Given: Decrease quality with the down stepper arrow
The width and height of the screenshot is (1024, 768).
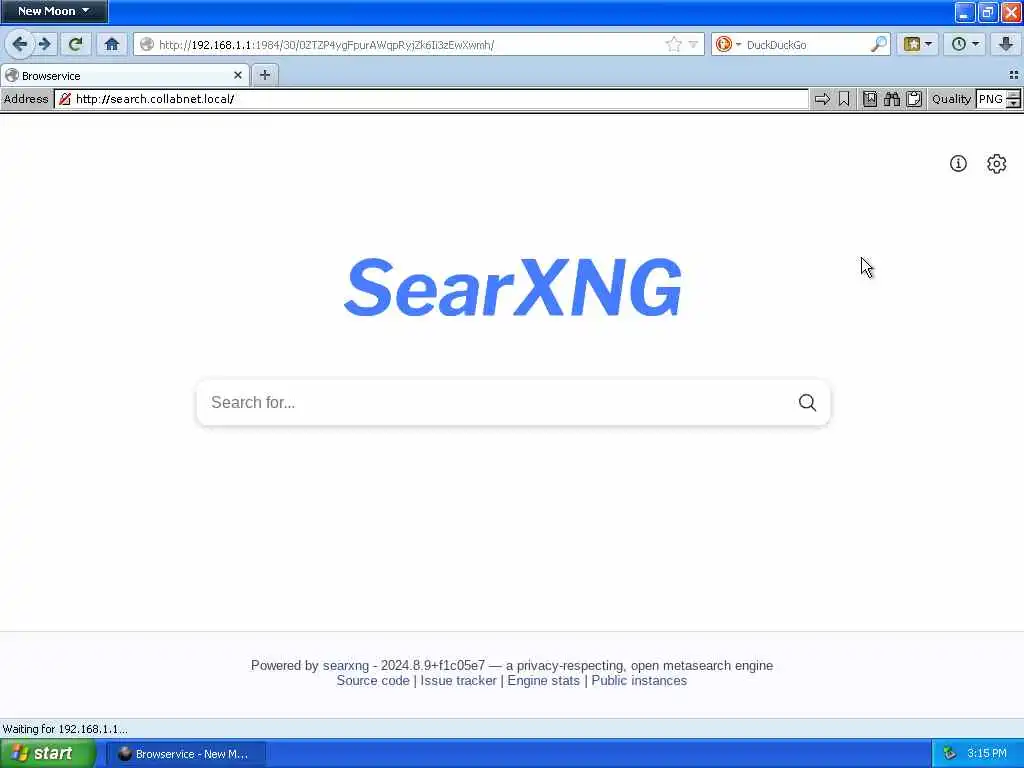Looking at the screenshot, I should [x=1014, y=104].
